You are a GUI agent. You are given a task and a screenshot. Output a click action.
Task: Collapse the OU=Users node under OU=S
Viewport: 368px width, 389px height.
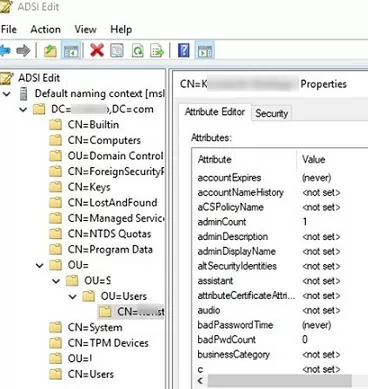(72, 297)
